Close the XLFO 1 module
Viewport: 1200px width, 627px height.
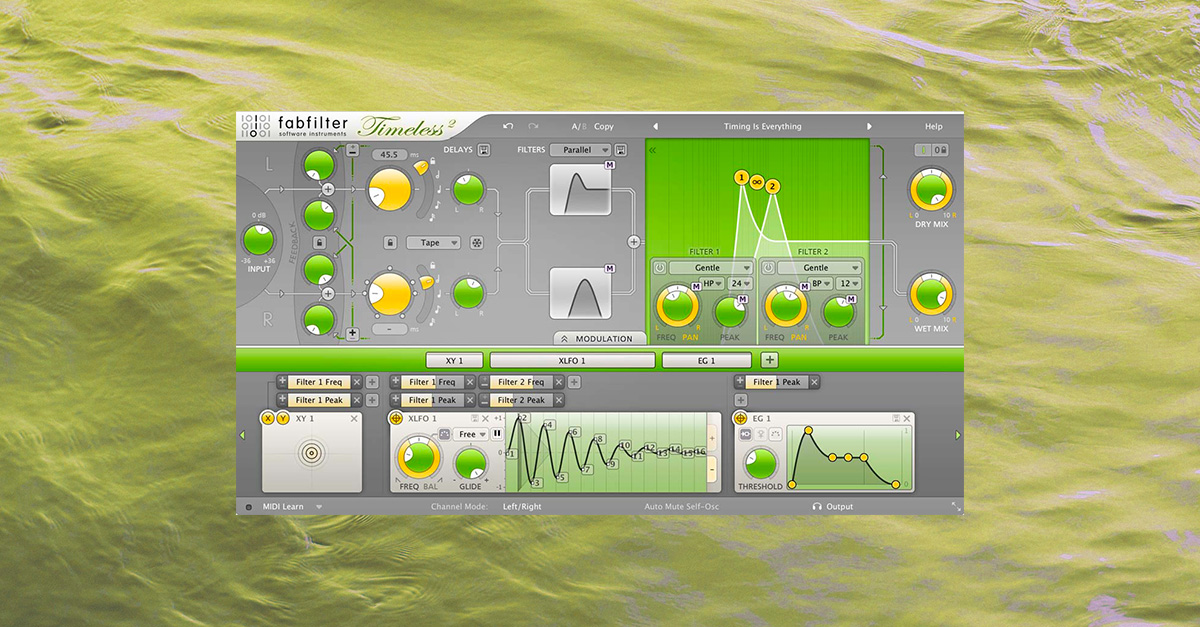click(x=486, y=418)
